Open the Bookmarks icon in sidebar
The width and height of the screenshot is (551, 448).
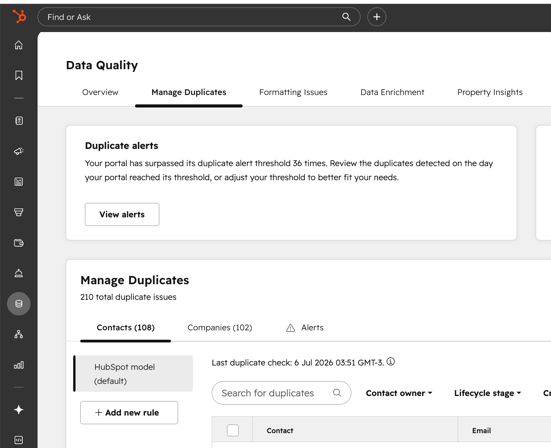point(19,75)
